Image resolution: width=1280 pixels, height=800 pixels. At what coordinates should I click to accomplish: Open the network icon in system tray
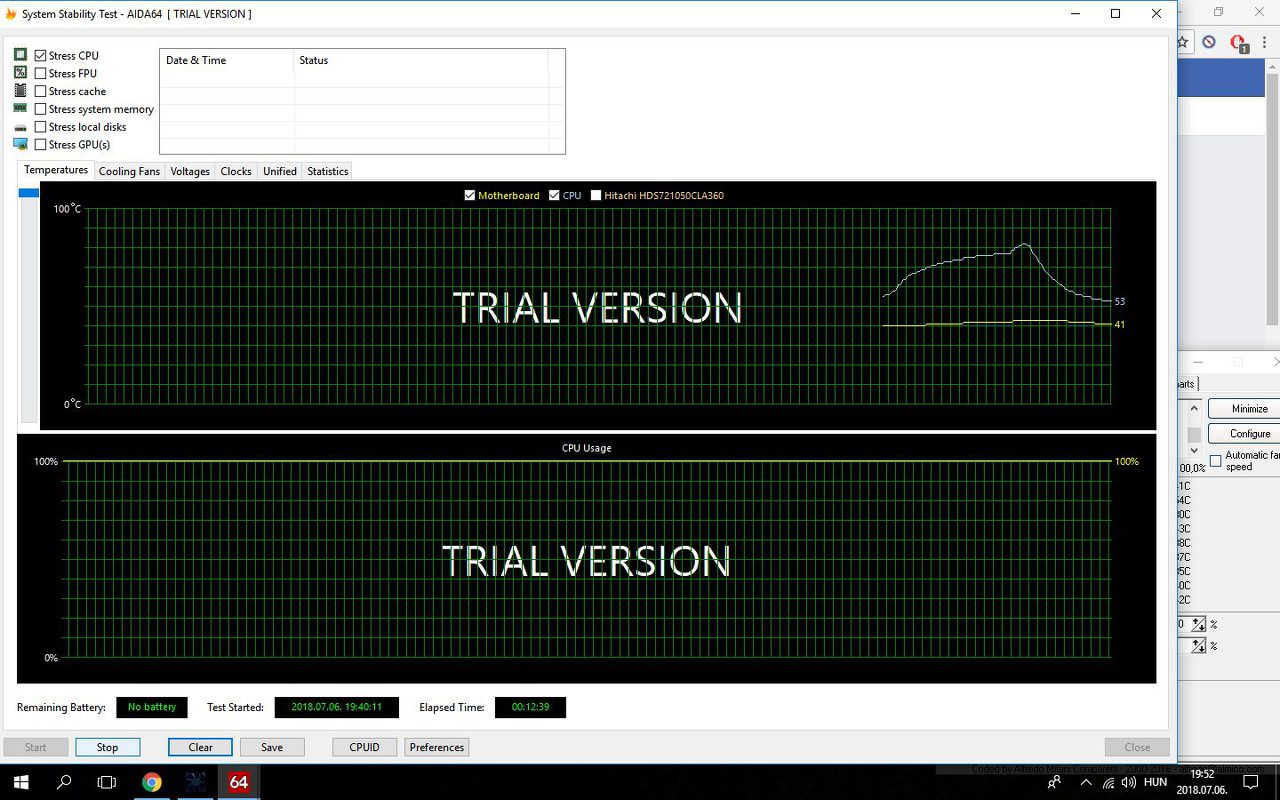(x=1109, y=782)
